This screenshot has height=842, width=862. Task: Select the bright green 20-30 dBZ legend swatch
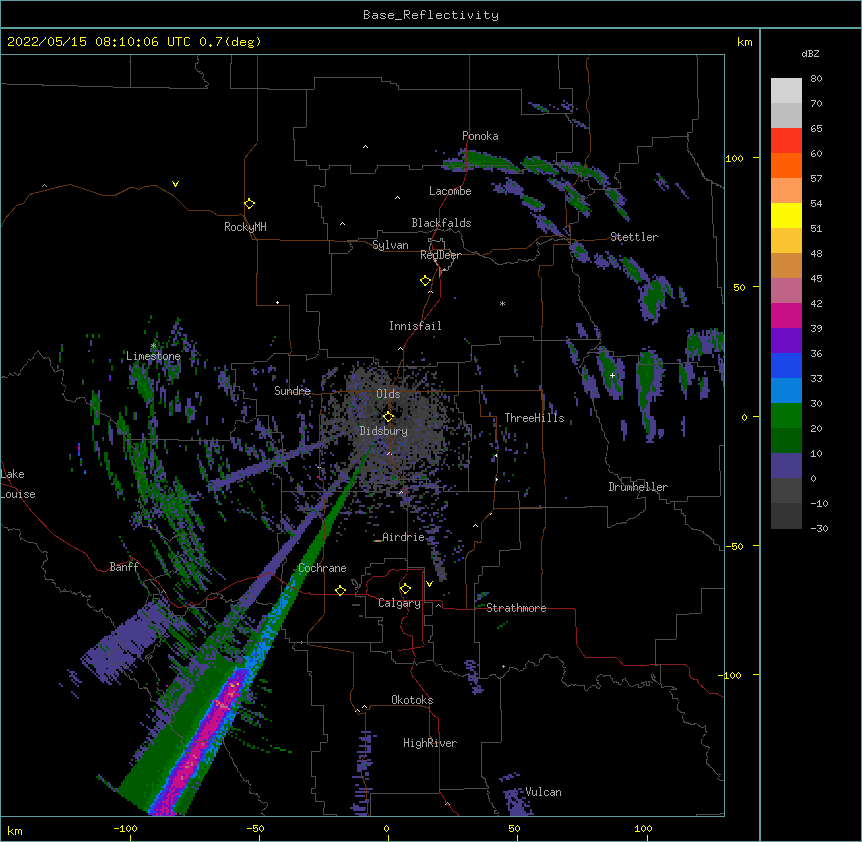click(786, 416)
